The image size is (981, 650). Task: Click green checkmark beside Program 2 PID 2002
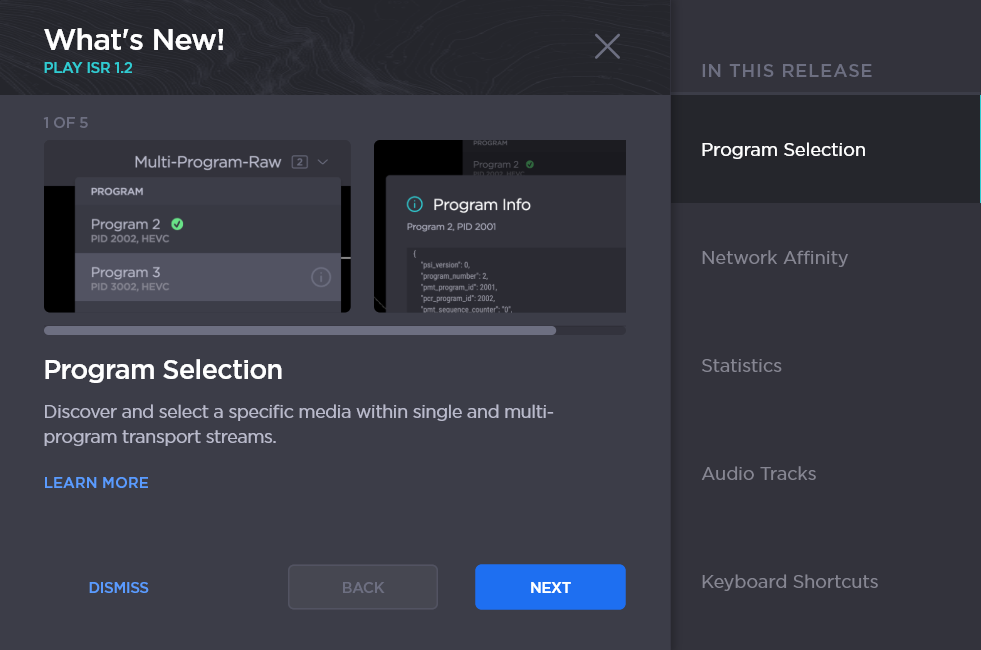[x=177, y=224]
